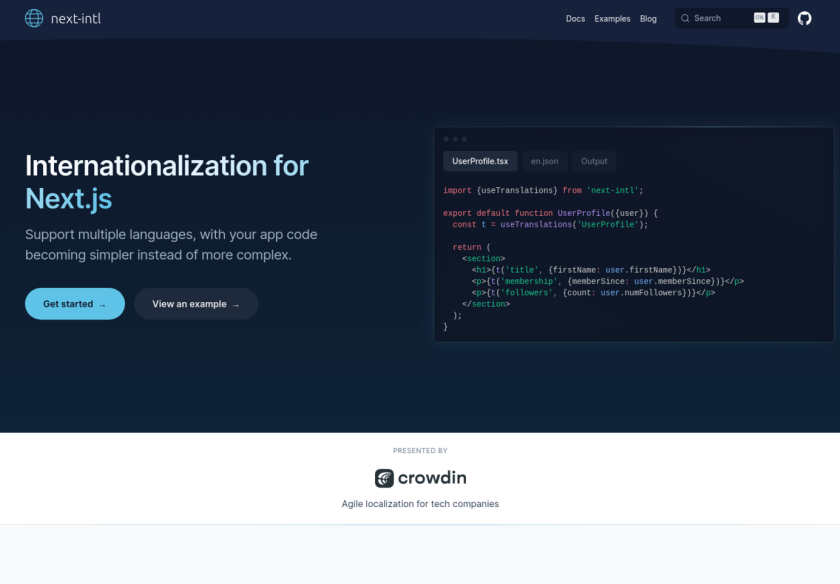Click the Crowdin logo
The image size is (840, 584).
[420, 478]
